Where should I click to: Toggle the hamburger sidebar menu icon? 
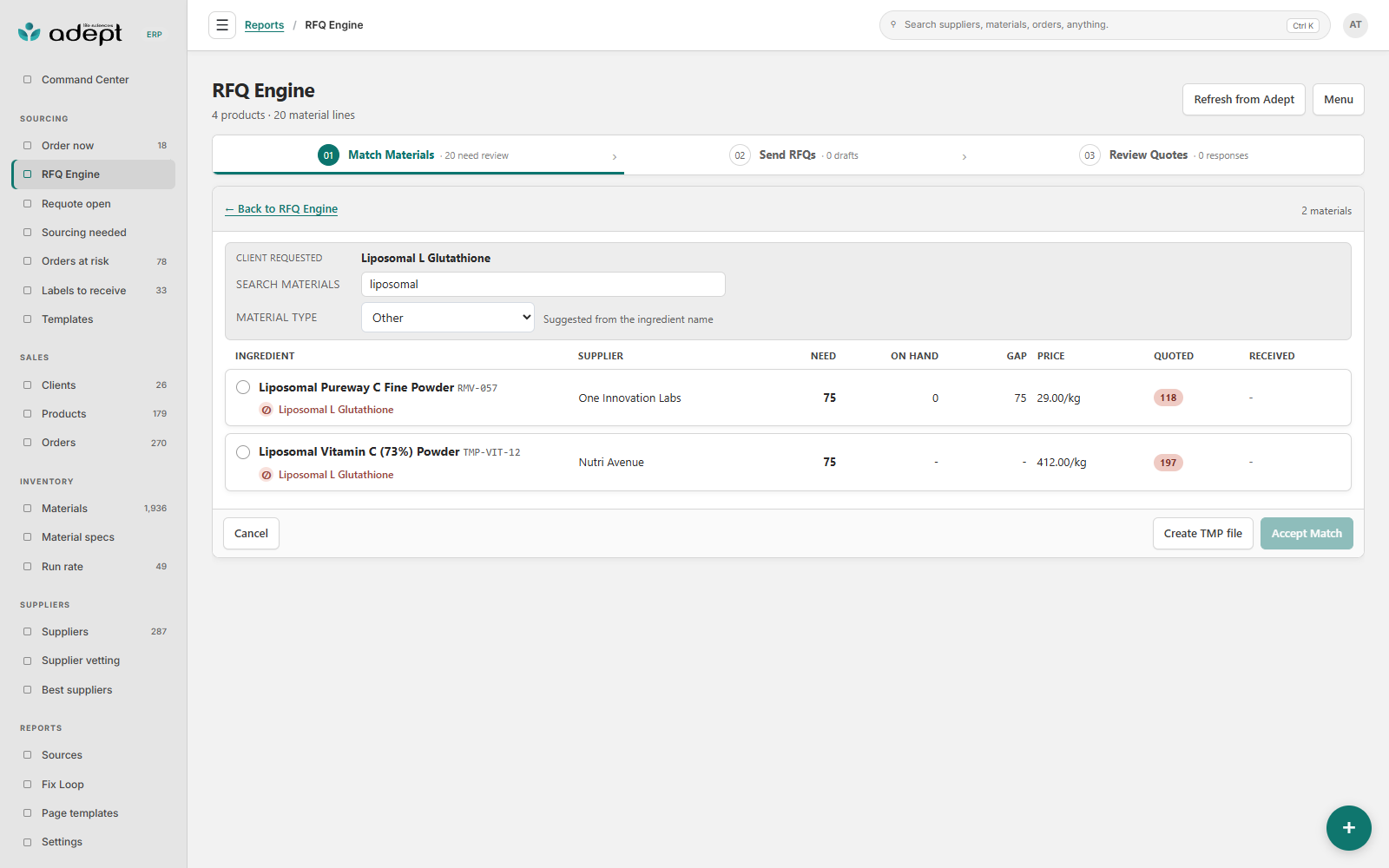coord(222,25)
